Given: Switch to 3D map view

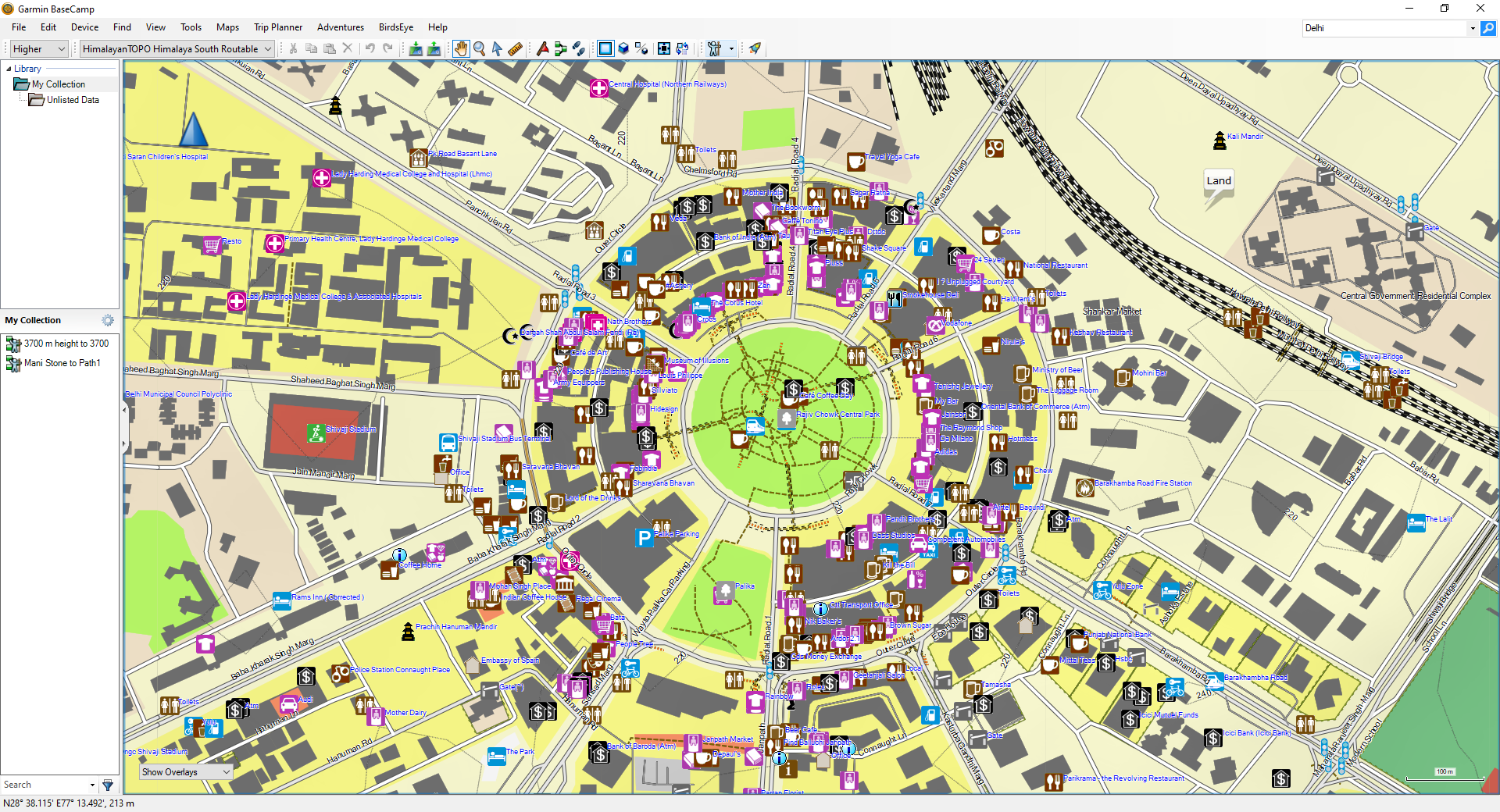Looking at the screenshot, I should [623, 48].
